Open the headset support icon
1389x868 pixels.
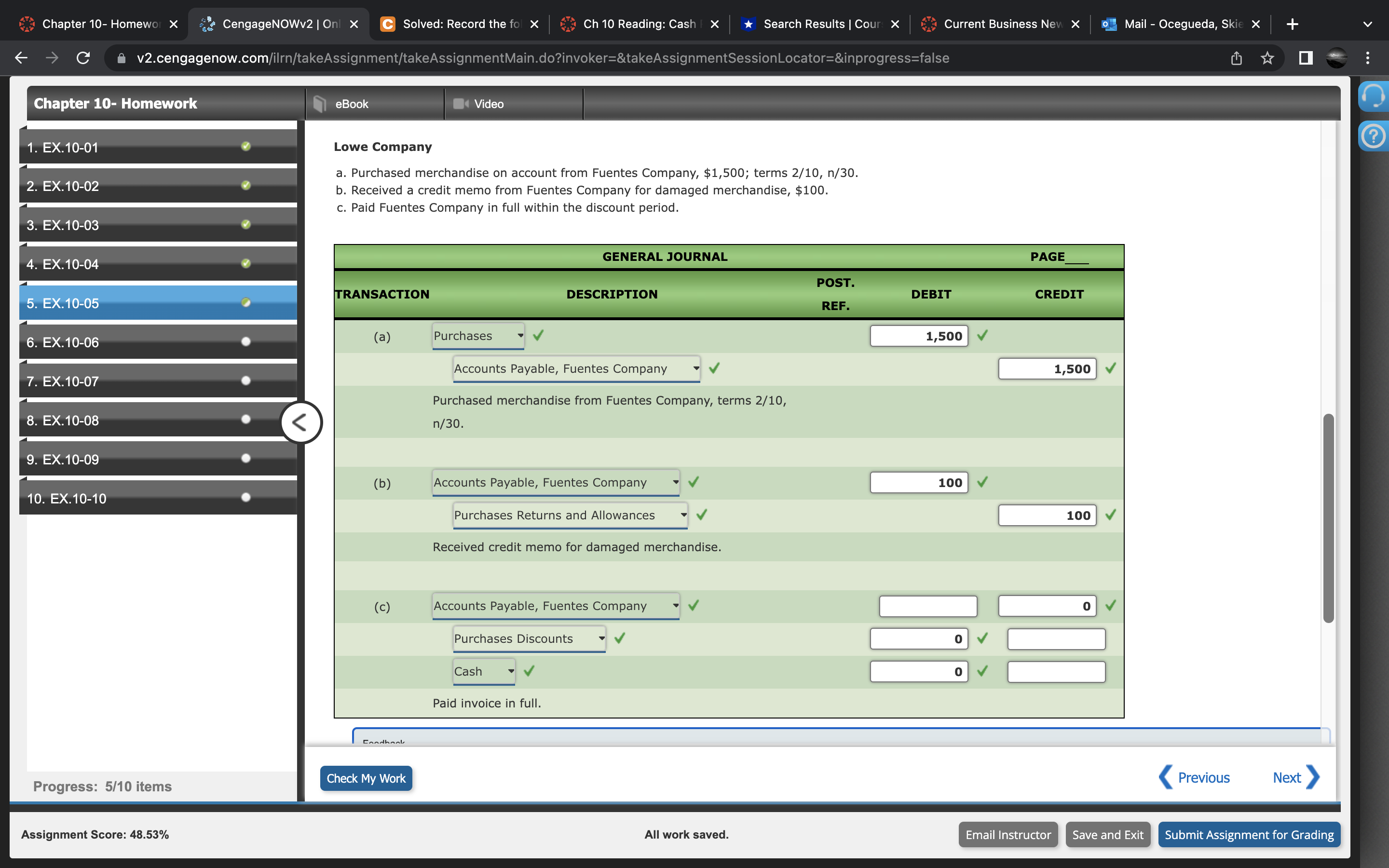pos(1373,96)
